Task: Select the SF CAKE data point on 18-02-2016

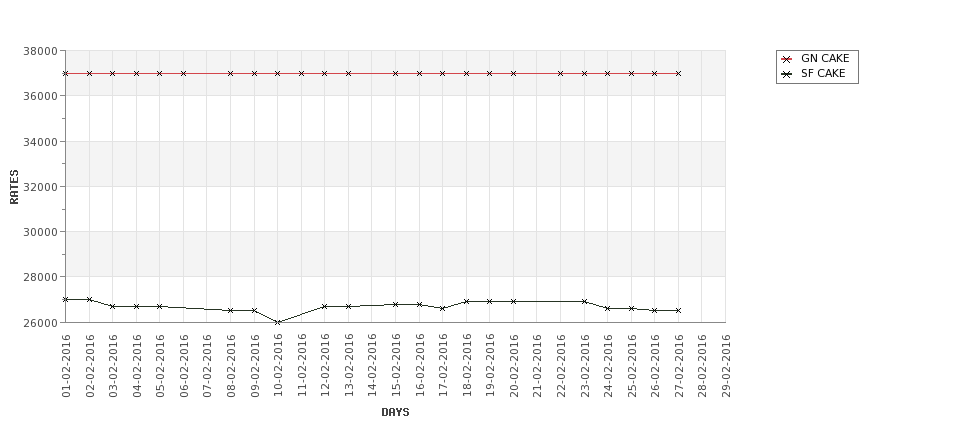Action: (x=466, y=302)
